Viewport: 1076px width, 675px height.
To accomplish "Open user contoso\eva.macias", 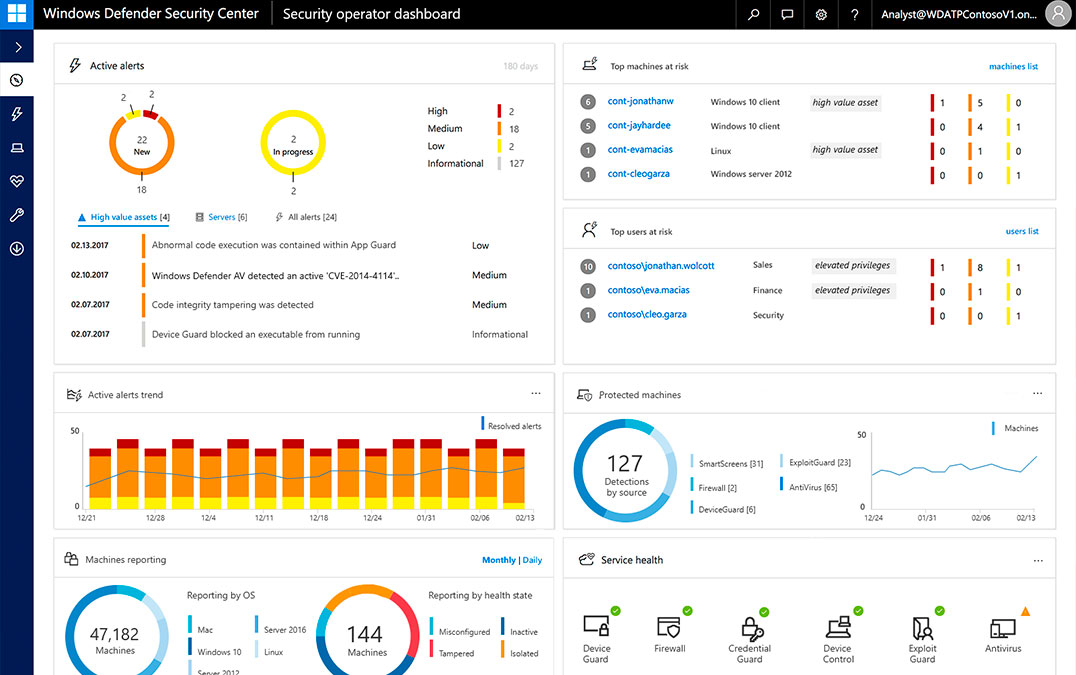I will coord(648,290).
